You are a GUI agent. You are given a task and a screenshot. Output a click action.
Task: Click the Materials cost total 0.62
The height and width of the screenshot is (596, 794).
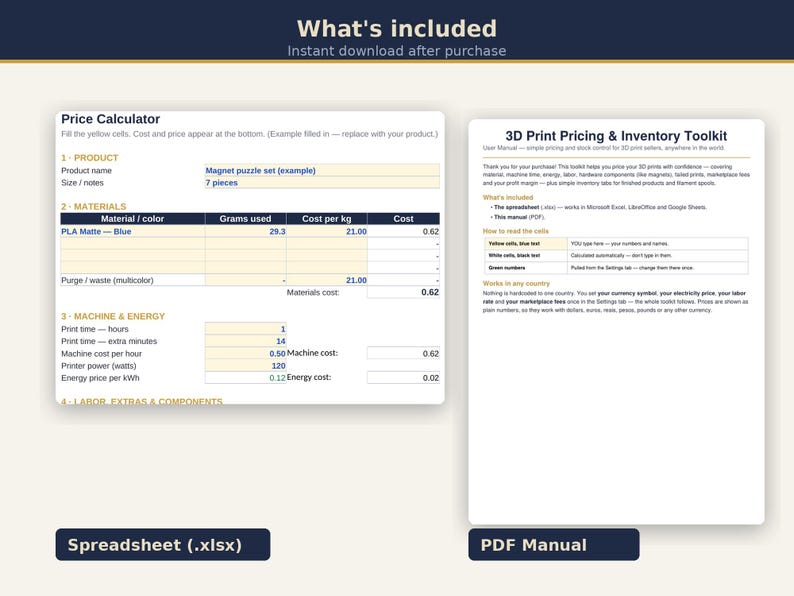403,292
